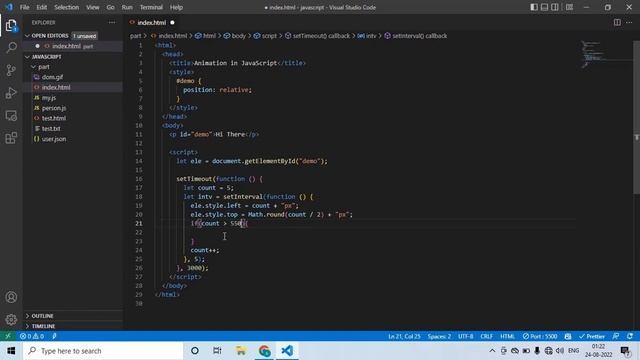Open File Explorer from the taskbar
640x360 pixels.
pos(241,351)
